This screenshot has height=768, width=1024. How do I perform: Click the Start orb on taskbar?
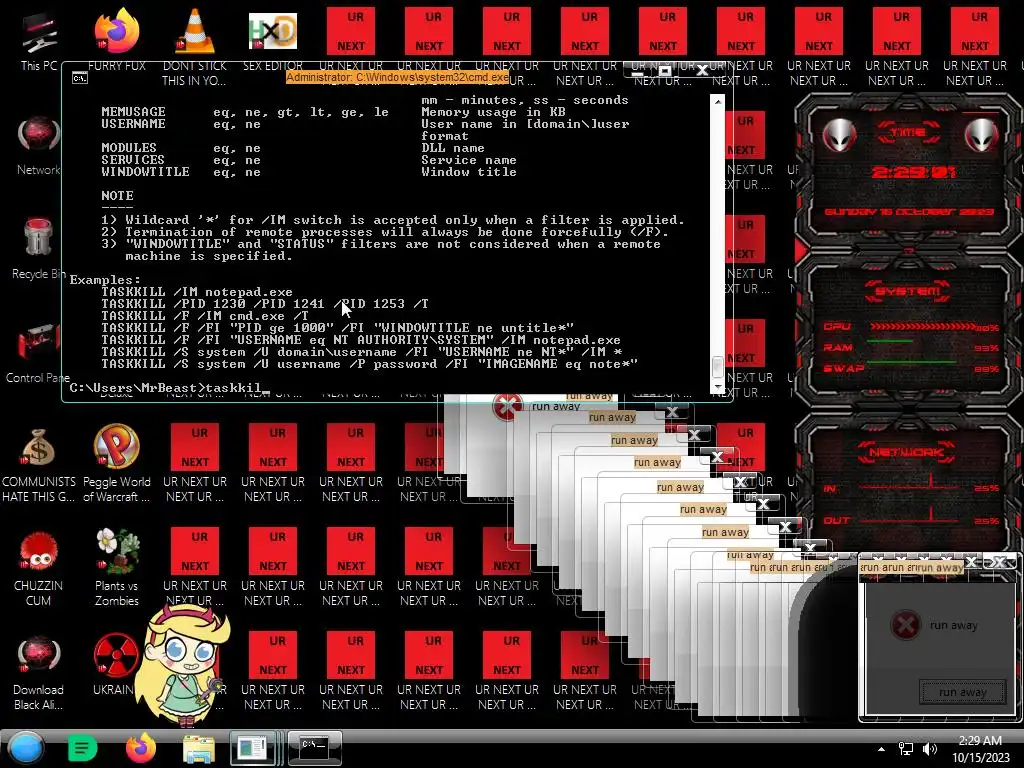click(x=26, y=748)
